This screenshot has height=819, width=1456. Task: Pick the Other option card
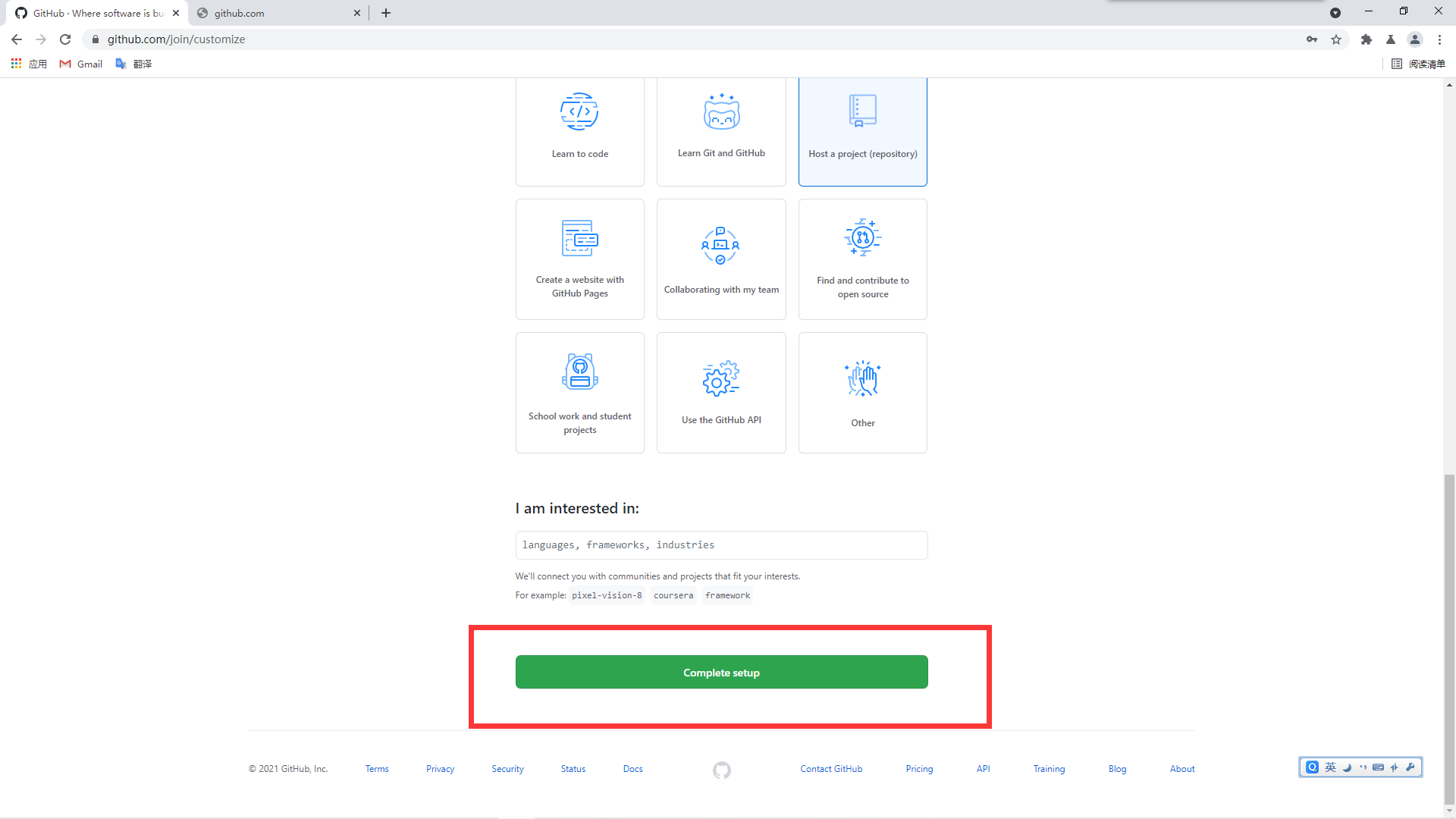coord(863,393)
